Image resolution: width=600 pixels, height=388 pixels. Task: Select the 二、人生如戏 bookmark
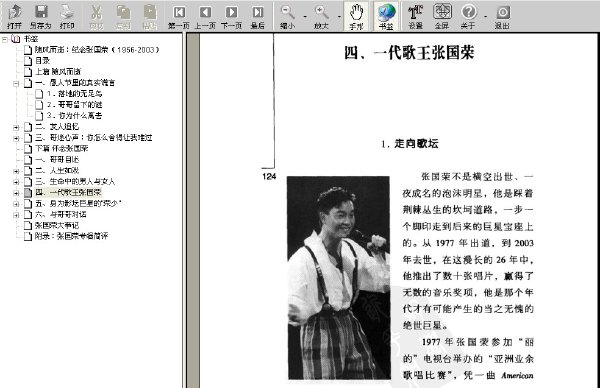[57, 171]
